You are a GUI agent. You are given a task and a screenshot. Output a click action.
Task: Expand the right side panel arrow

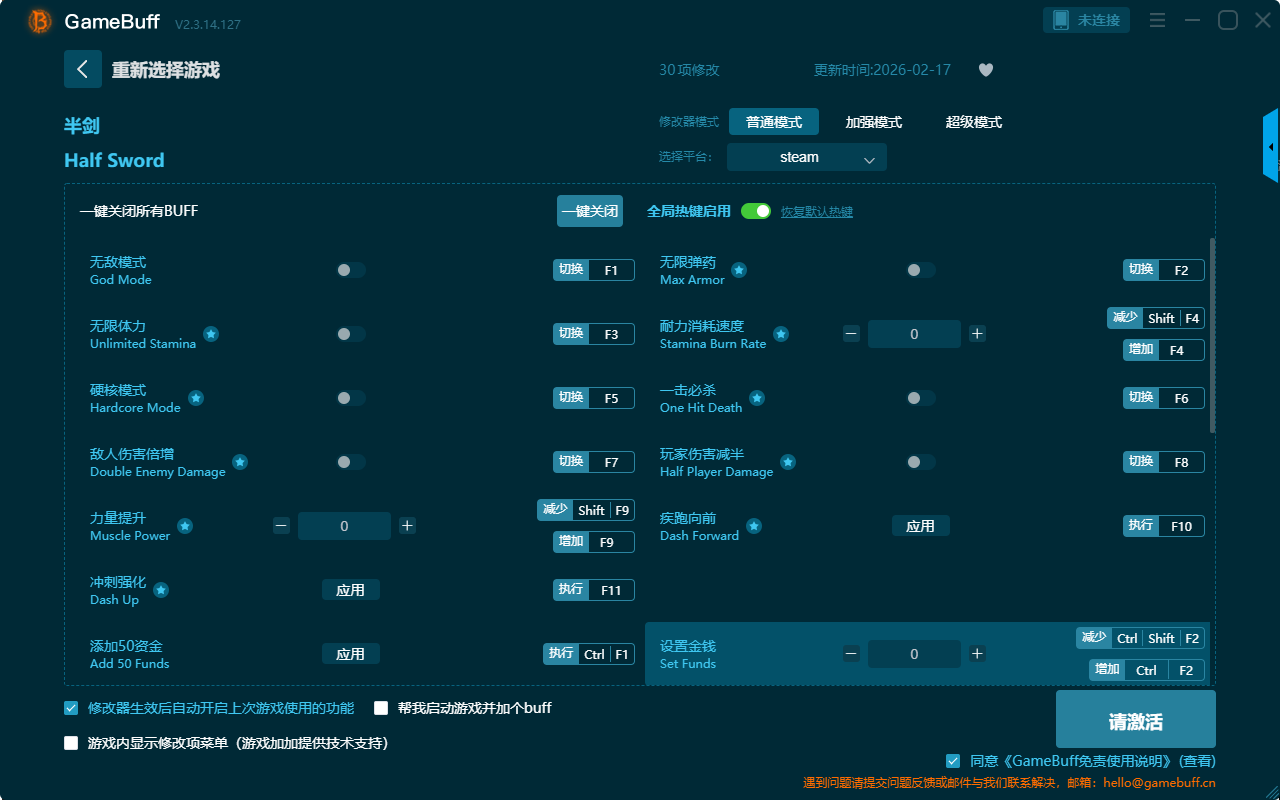click(x=1271, y=147)
